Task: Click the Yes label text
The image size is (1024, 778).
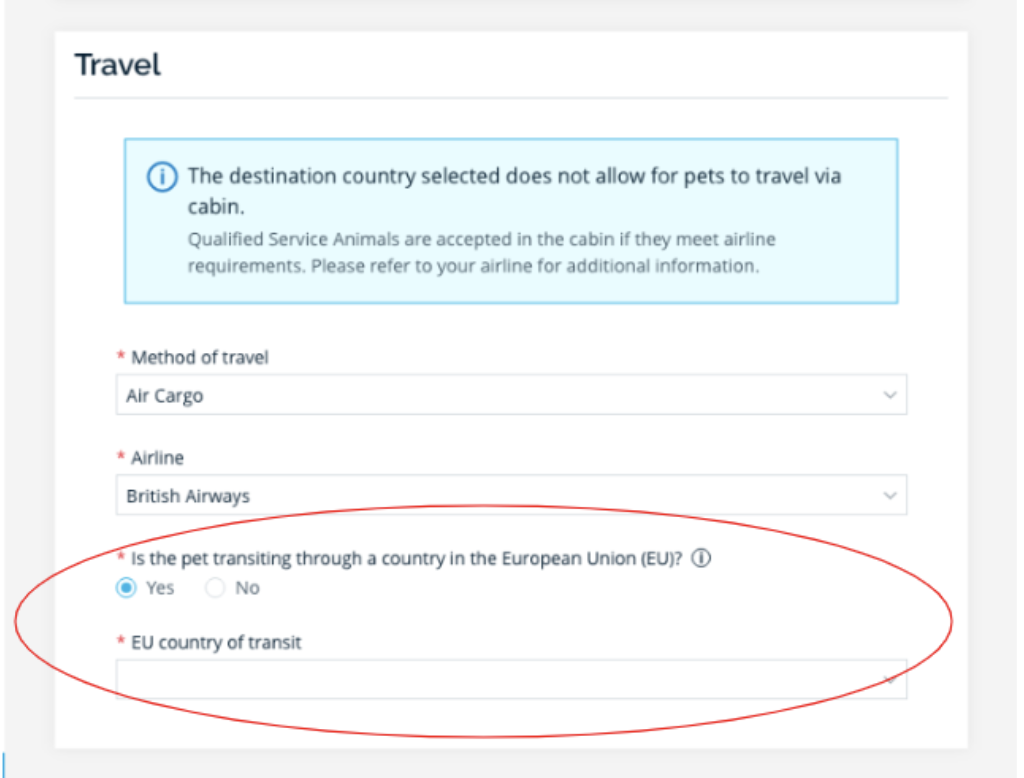Action: [x=160, y=588]
